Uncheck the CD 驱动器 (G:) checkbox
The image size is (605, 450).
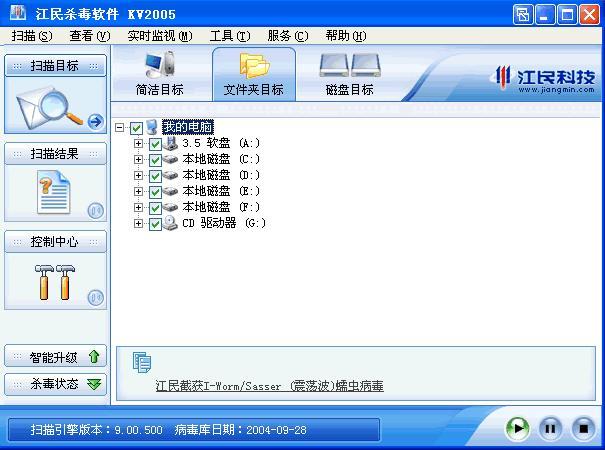click(x=155, y=224)
